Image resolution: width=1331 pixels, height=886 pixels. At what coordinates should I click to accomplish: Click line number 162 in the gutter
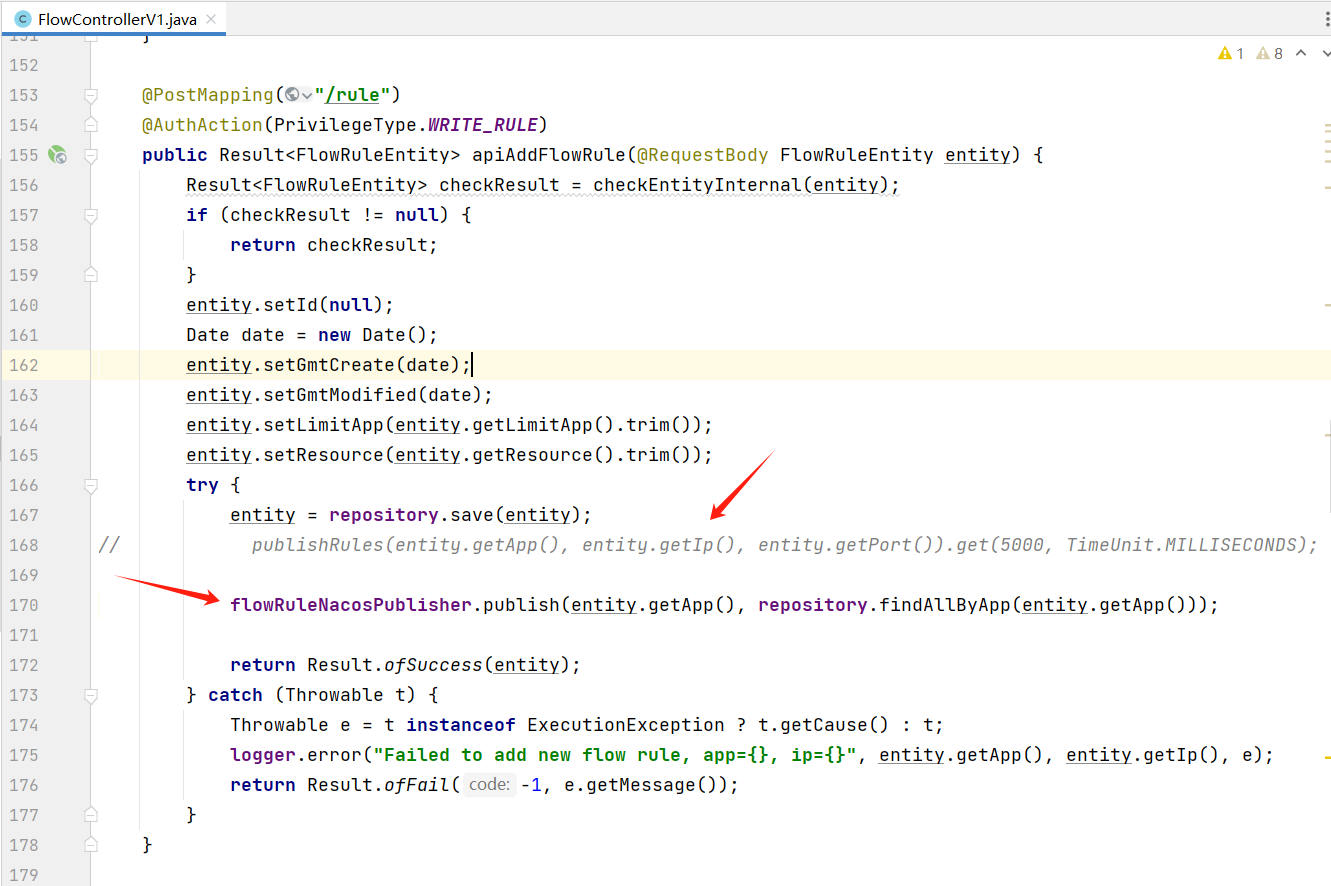coord(23,365)
